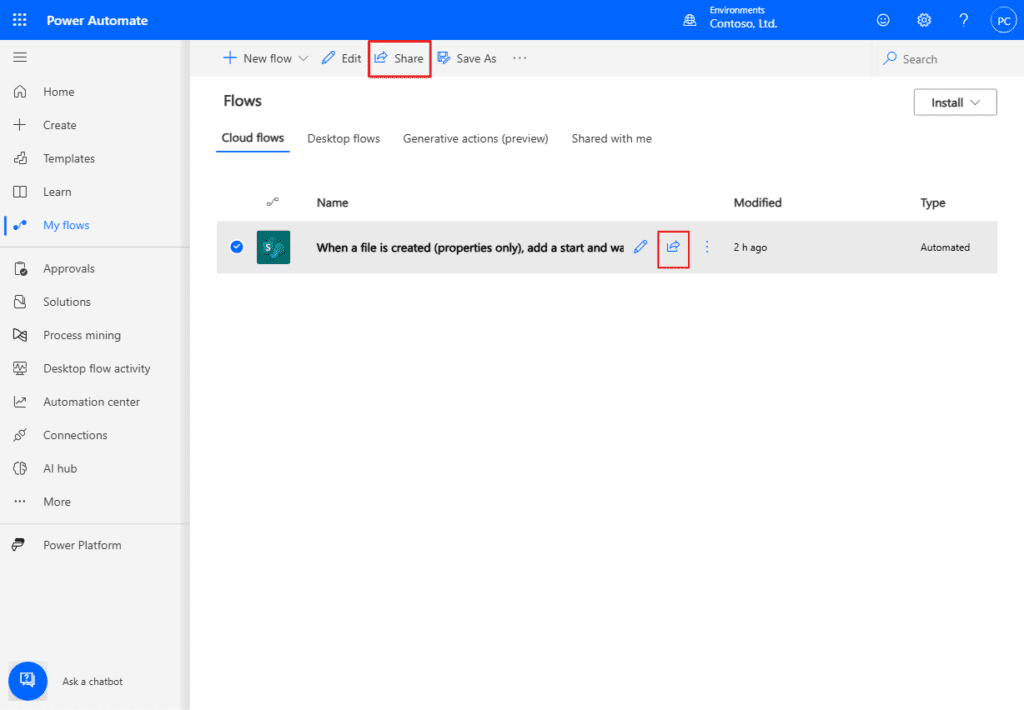
Task: Open Process mining in the sidebar
Action: click(x=81, y=335)
